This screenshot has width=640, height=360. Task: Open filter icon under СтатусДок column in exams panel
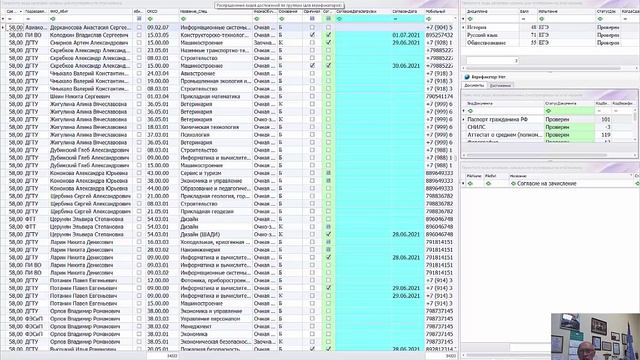point(600,19)
